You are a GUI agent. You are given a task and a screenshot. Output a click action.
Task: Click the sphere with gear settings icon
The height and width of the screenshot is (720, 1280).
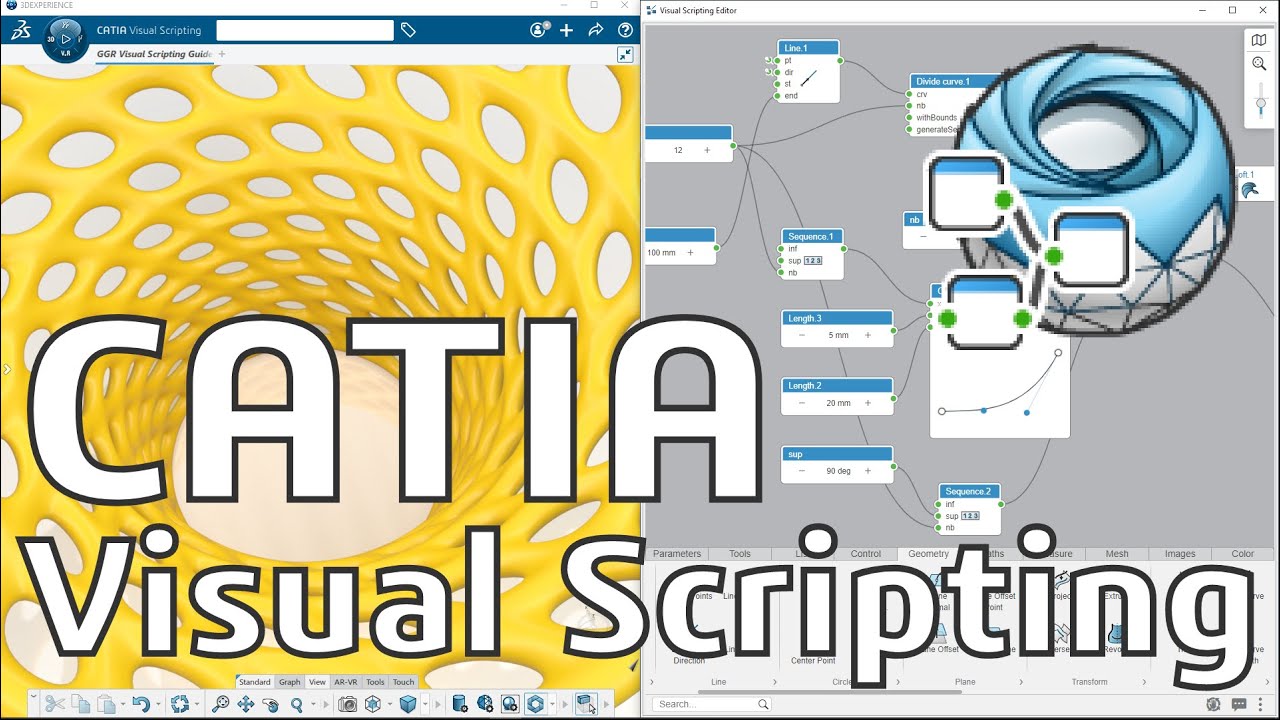pos(510,704)
